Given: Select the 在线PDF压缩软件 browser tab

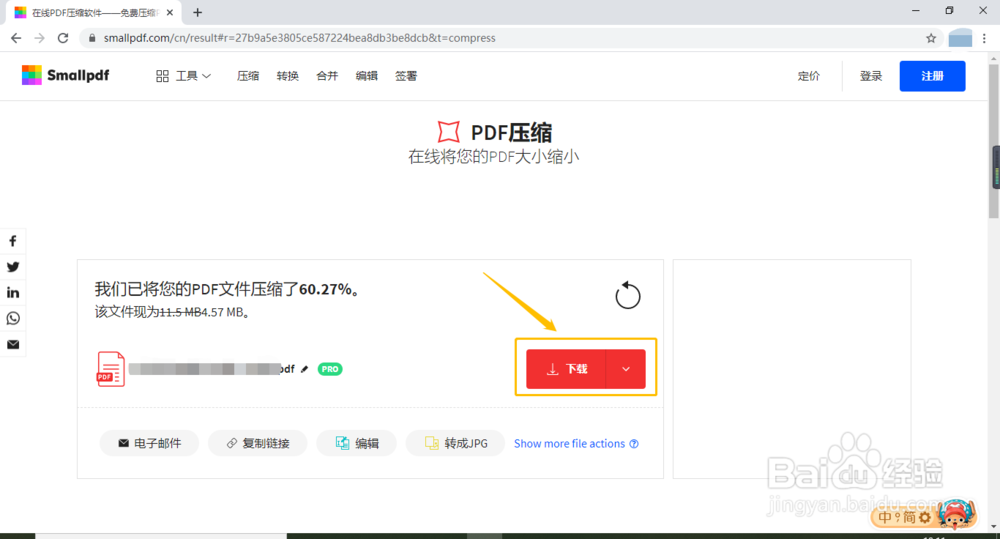Looking at the screenshot, I should [94, 13].
